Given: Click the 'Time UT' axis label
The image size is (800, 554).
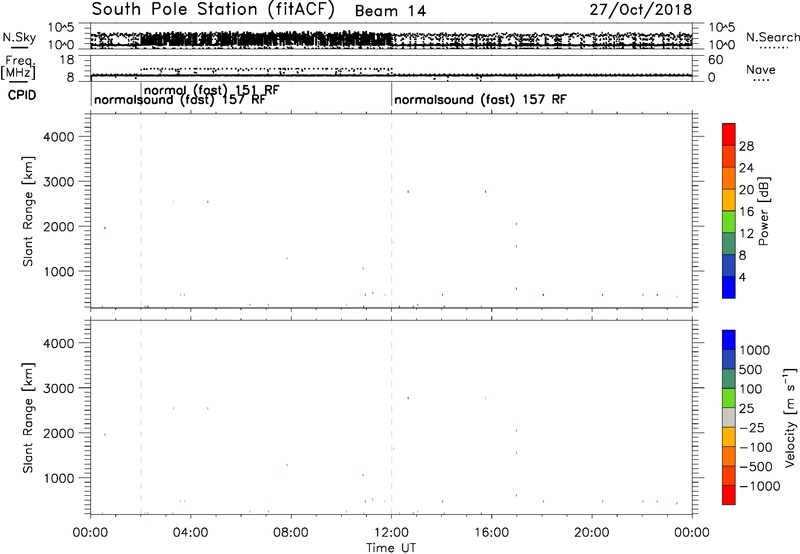Looking at the screenshot, I should pyautogui.click(x=391, y=548).
